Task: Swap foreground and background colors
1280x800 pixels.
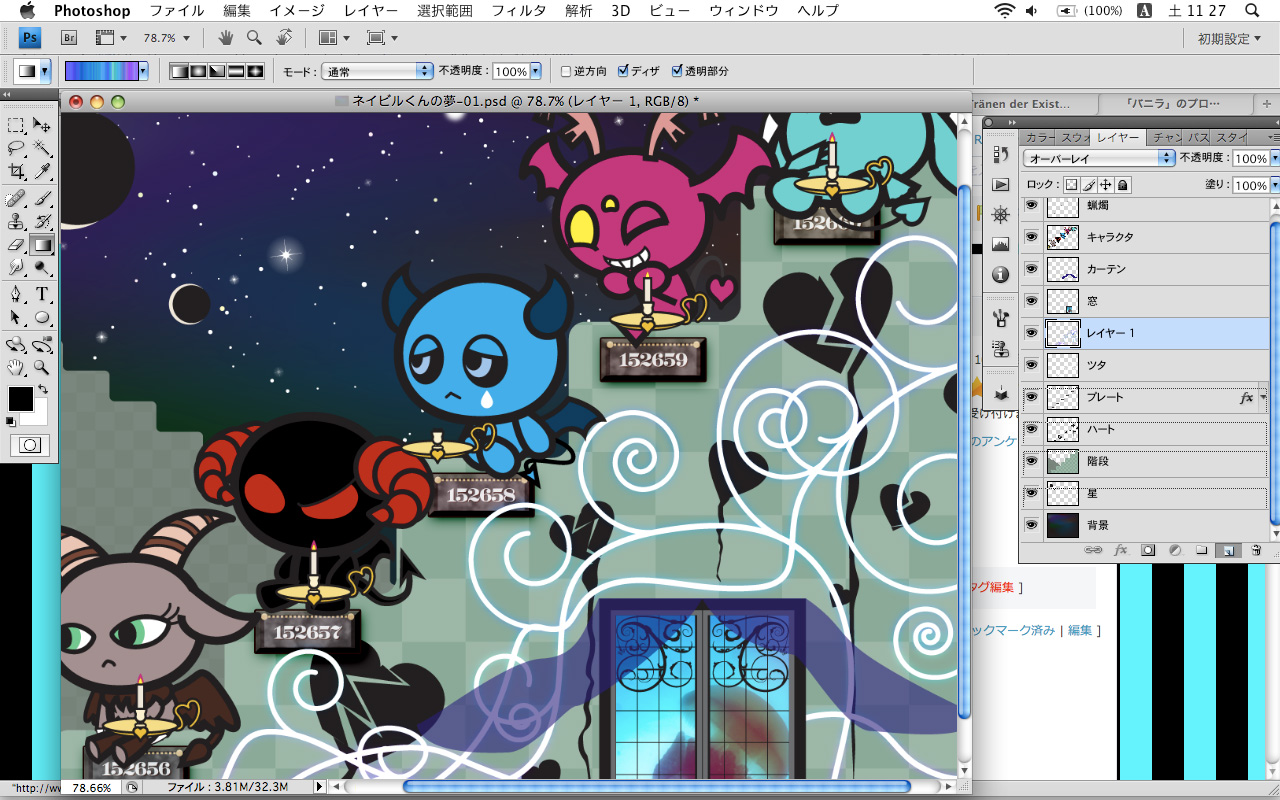Action: coord(43,389)
